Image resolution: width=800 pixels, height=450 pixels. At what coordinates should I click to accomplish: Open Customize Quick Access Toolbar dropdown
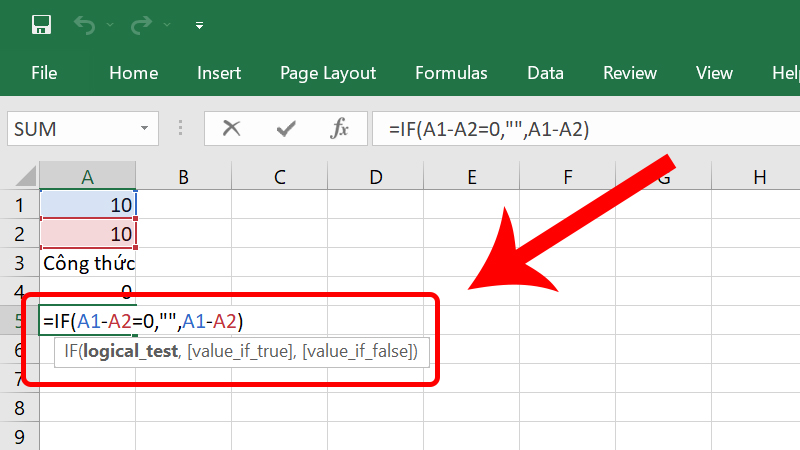pos(200,24)
